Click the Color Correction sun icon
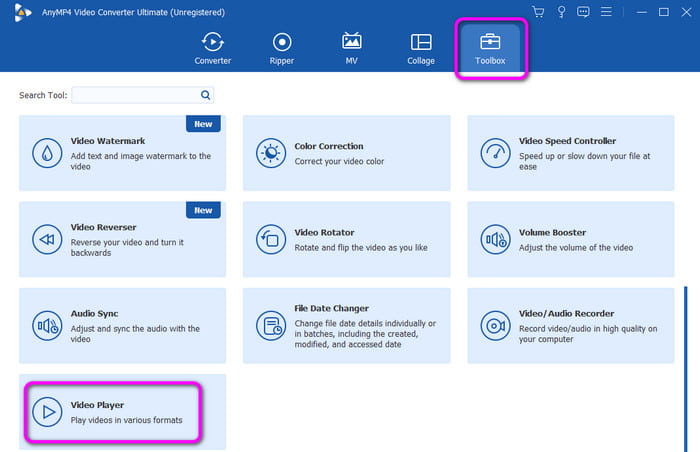The height and width of the screenshot is (452, 700). [x=271, y=153]
